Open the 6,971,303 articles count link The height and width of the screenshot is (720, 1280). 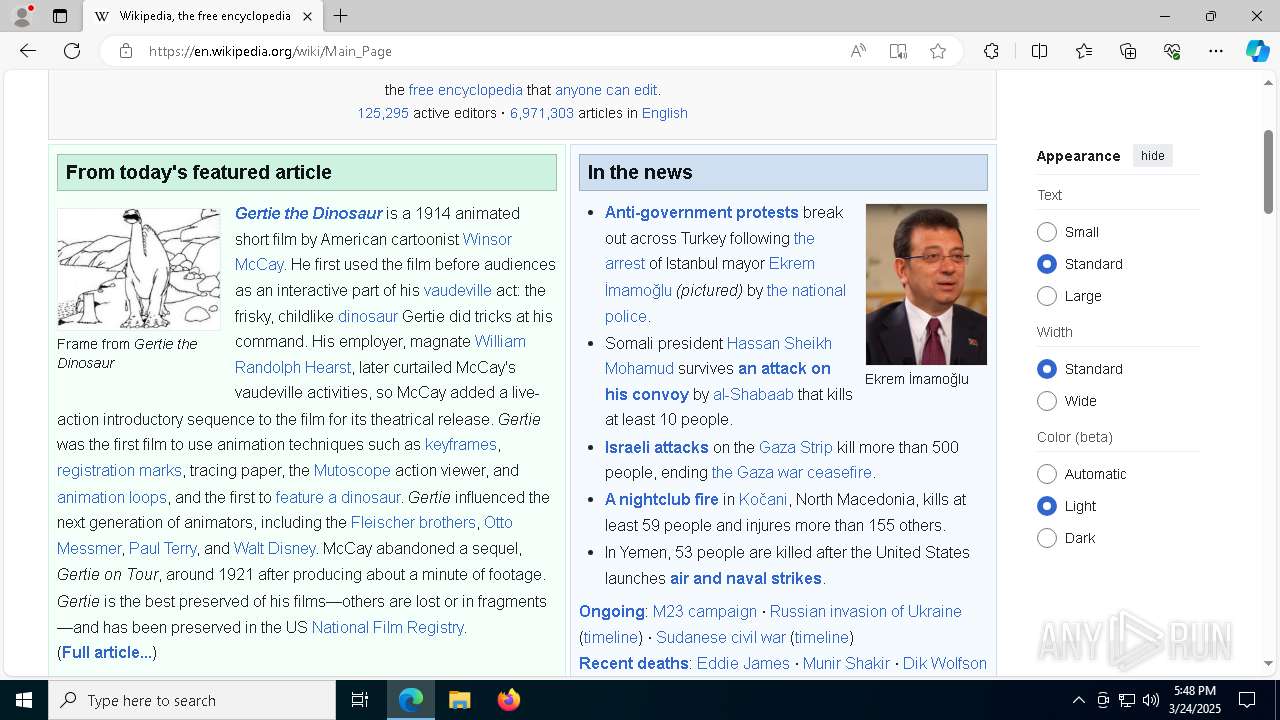pyautogui.click(x=542, y=113)
